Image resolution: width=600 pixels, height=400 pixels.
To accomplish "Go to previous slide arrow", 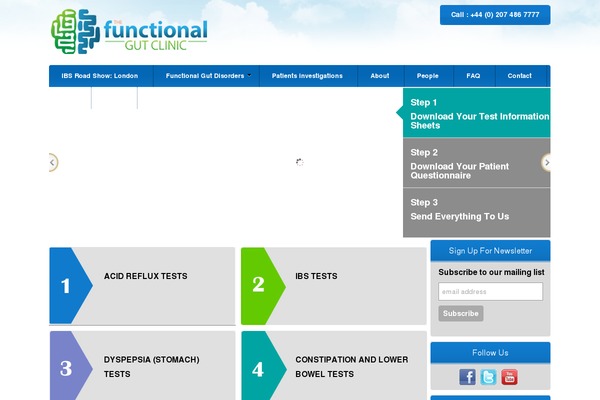I will click(x=53, y=162).
